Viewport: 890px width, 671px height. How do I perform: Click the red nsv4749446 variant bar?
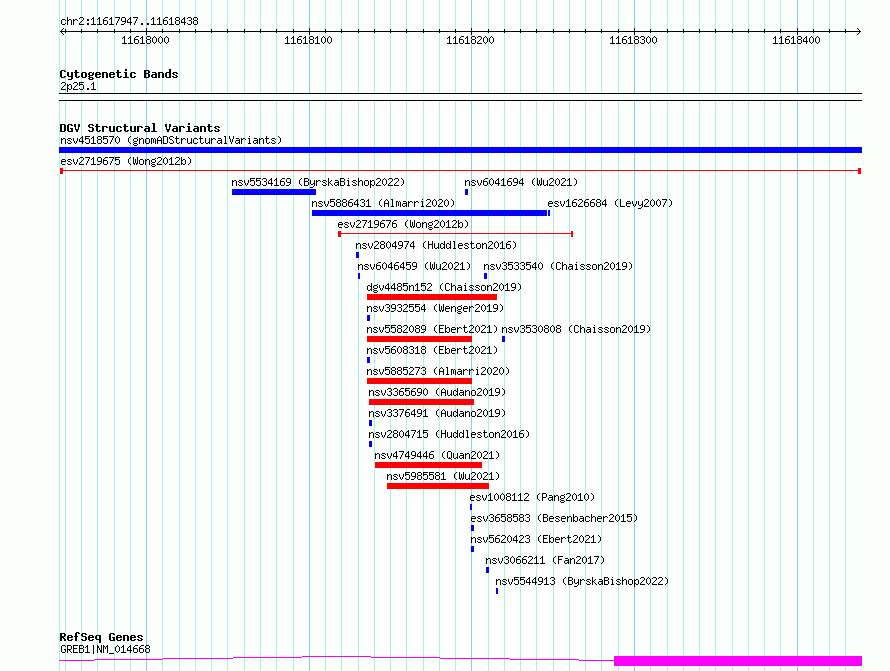(x=429, y=465)
